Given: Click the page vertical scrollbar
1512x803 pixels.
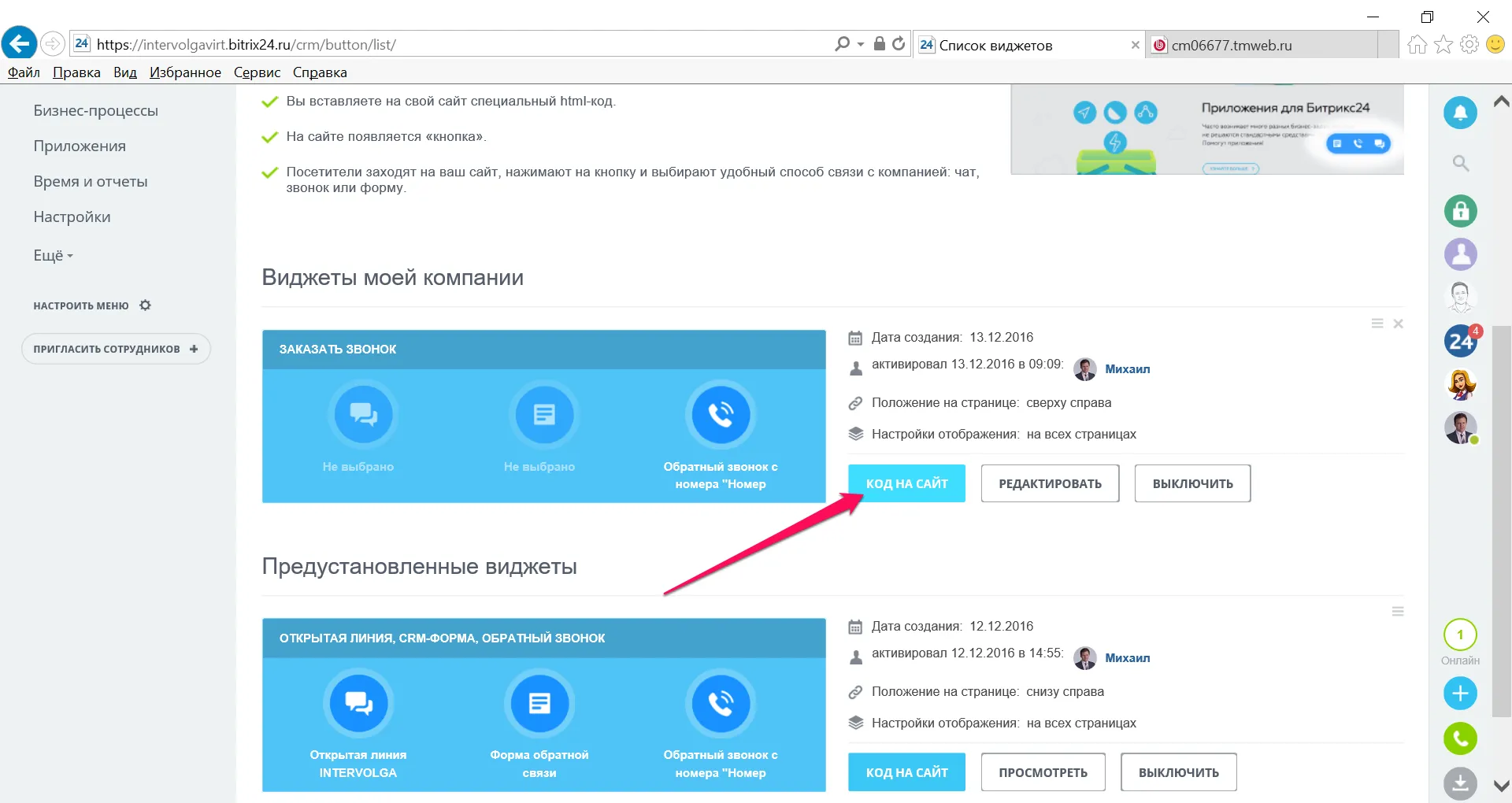Looking at the screenshot, I should 1501,520.
